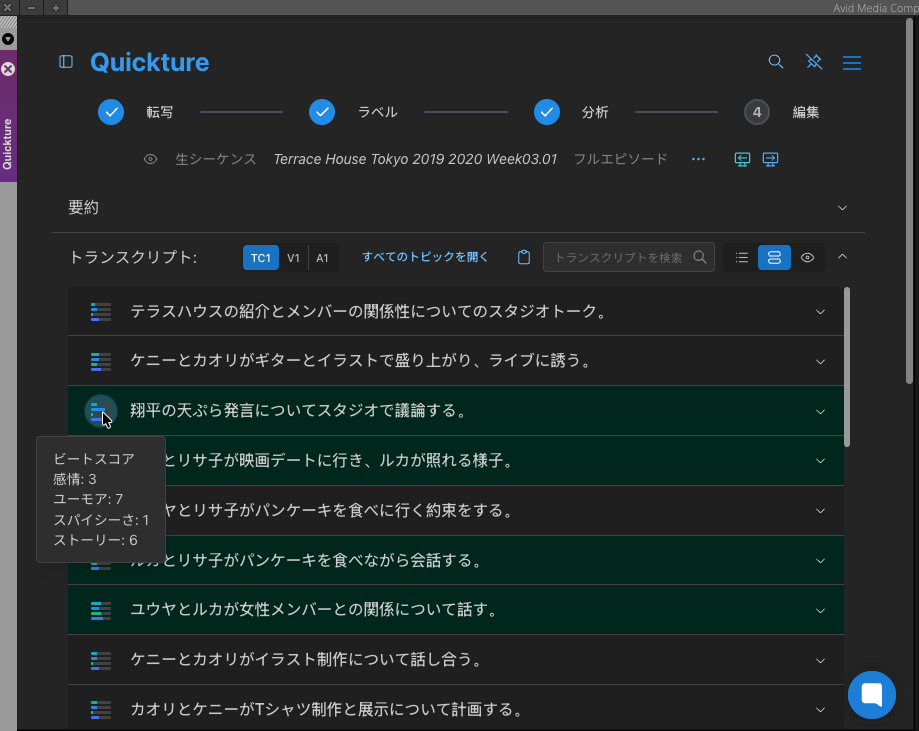This screenshot has width=919, height=731.
Task: Select the TC1 toggle button
Action: 261,257
